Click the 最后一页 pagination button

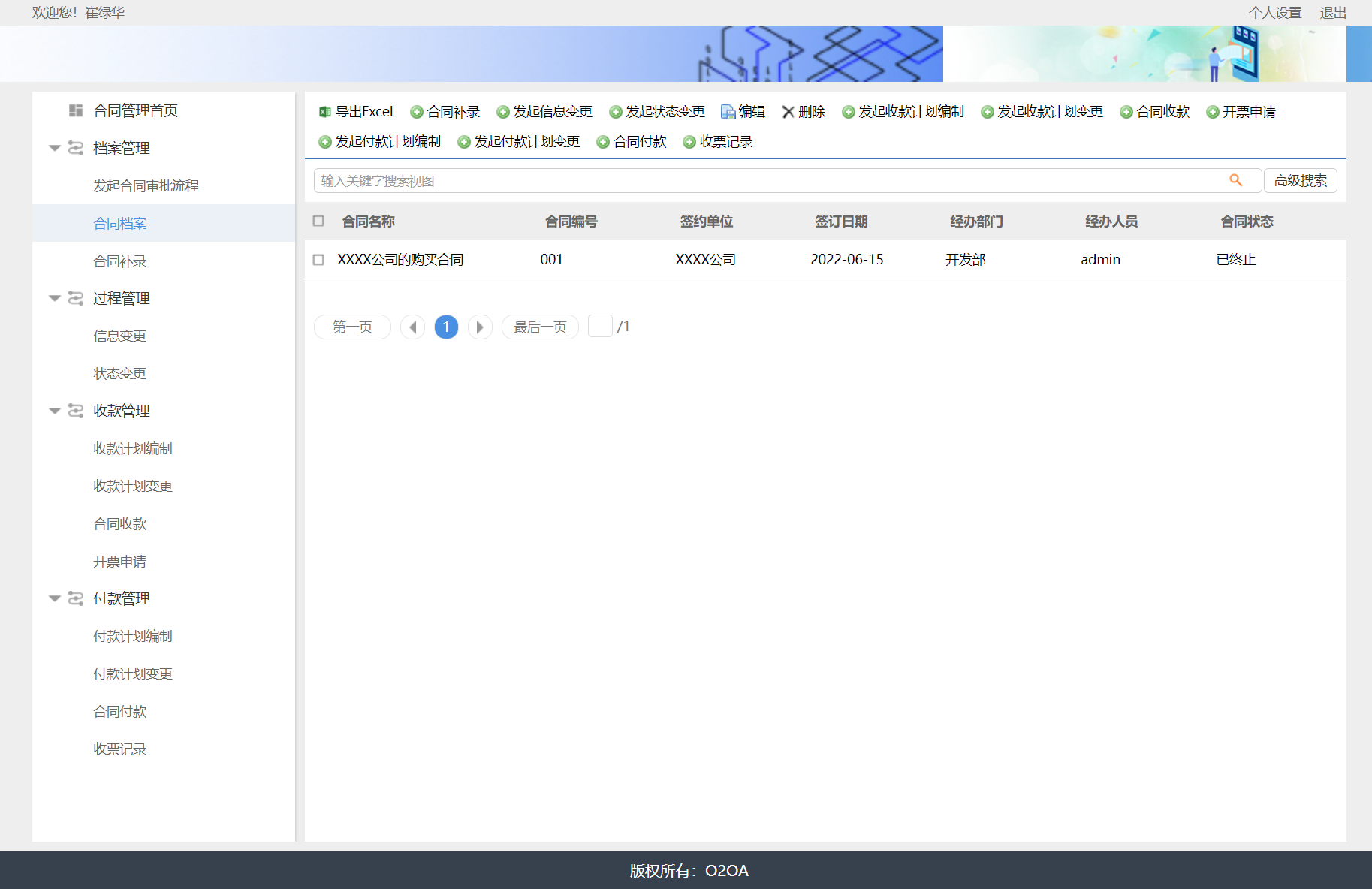click(x=540, y=327)
